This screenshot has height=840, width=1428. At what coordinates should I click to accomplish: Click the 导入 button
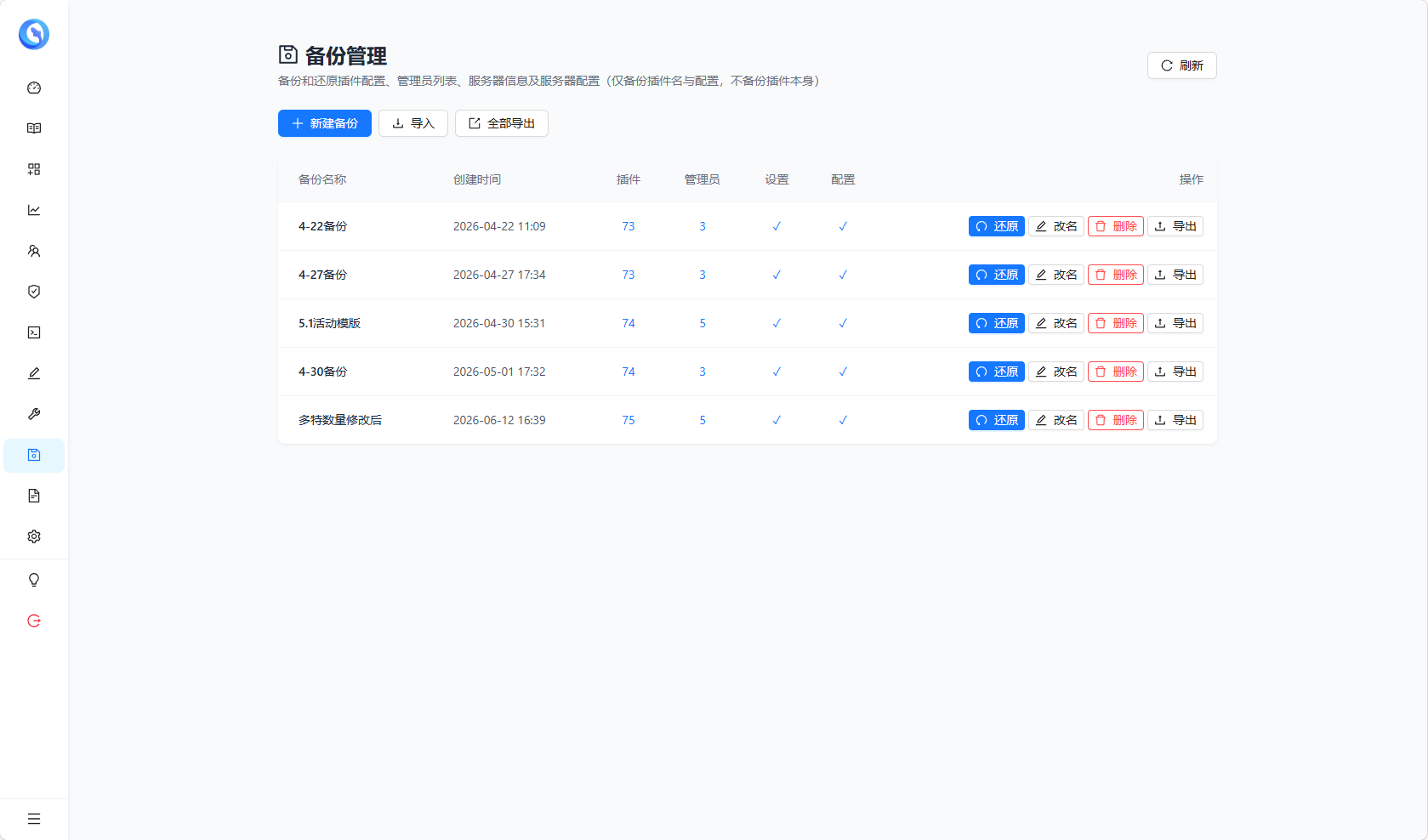[413, 123]
